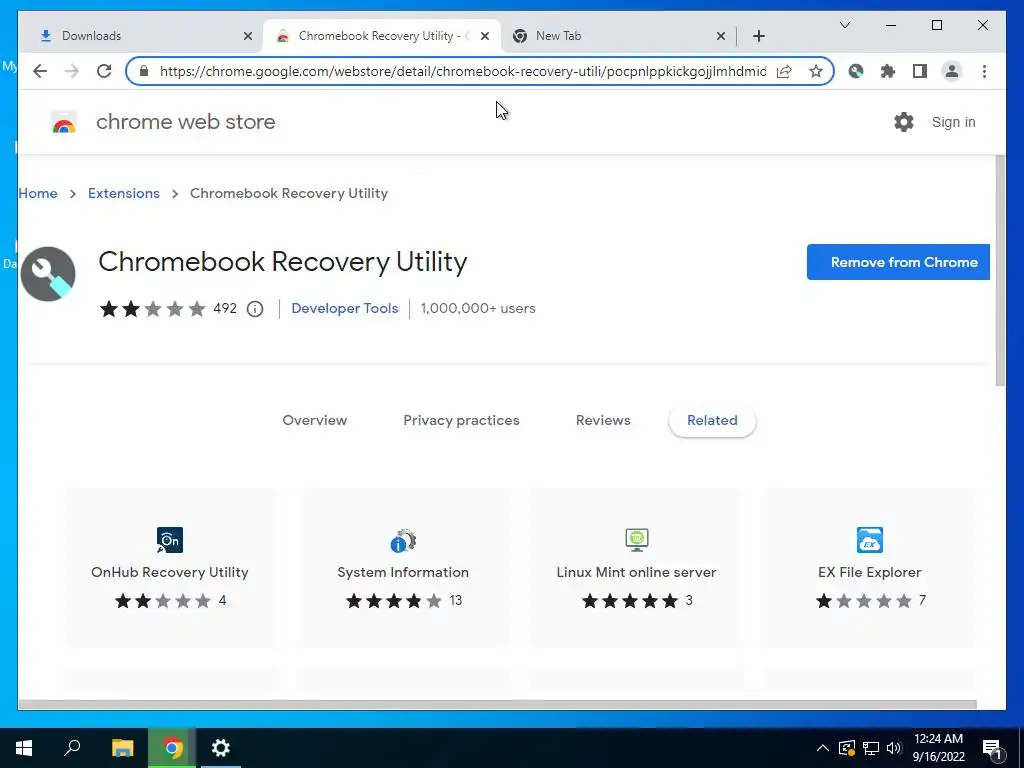1024x768 pixels.
Task: Click the star rating of Chromebook Recovery Utility
Action: [152, 309]
